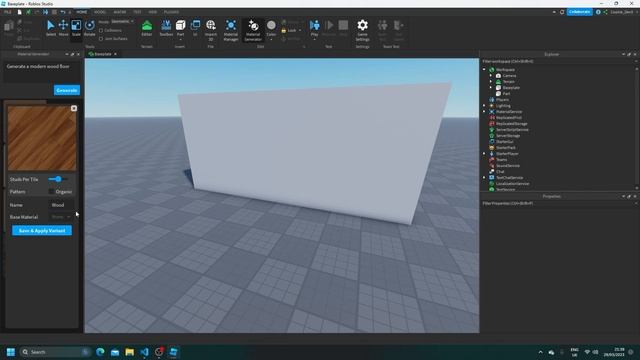Toggle the Join Surfaces checkbox
Screen dimensions: 640x360
click(x=101, y=39)
